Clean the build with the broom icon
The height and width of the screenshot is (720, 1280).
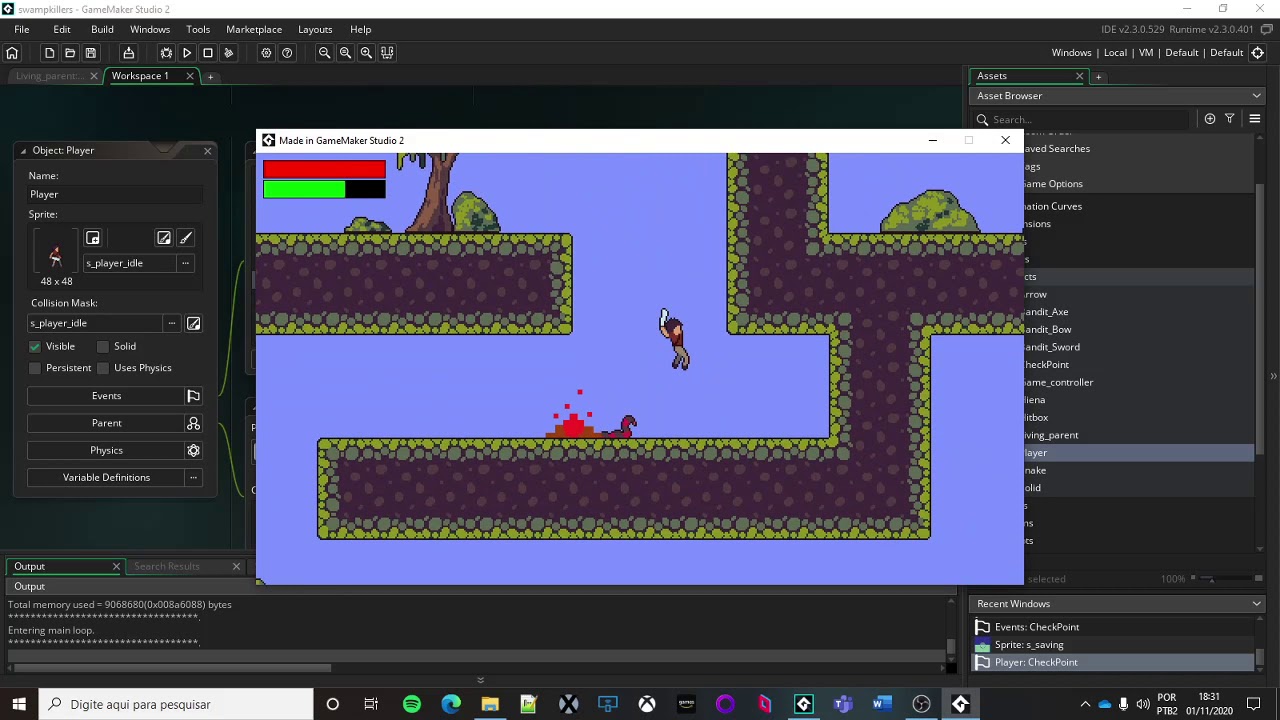point(229,52)
